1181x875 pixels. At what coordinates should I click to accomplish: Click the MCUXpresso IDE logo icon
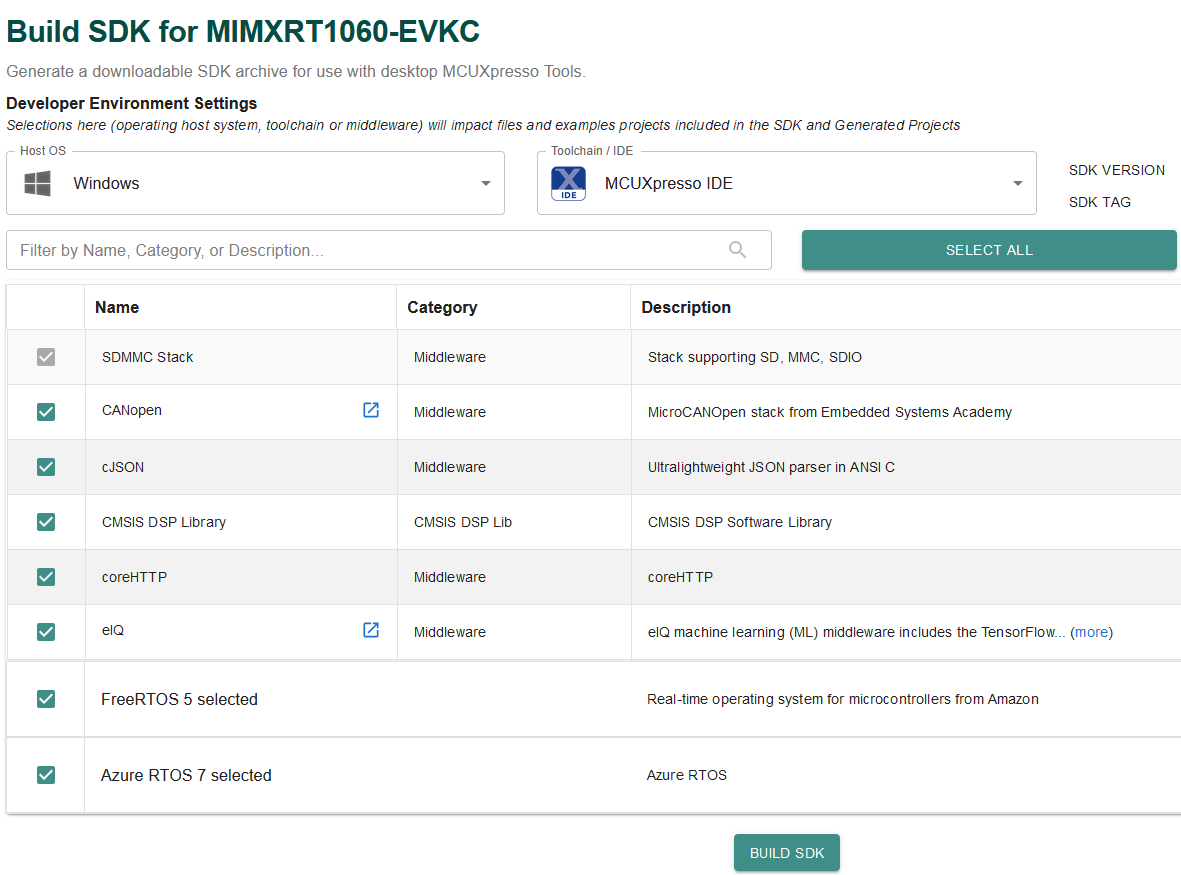coord(569,183)
